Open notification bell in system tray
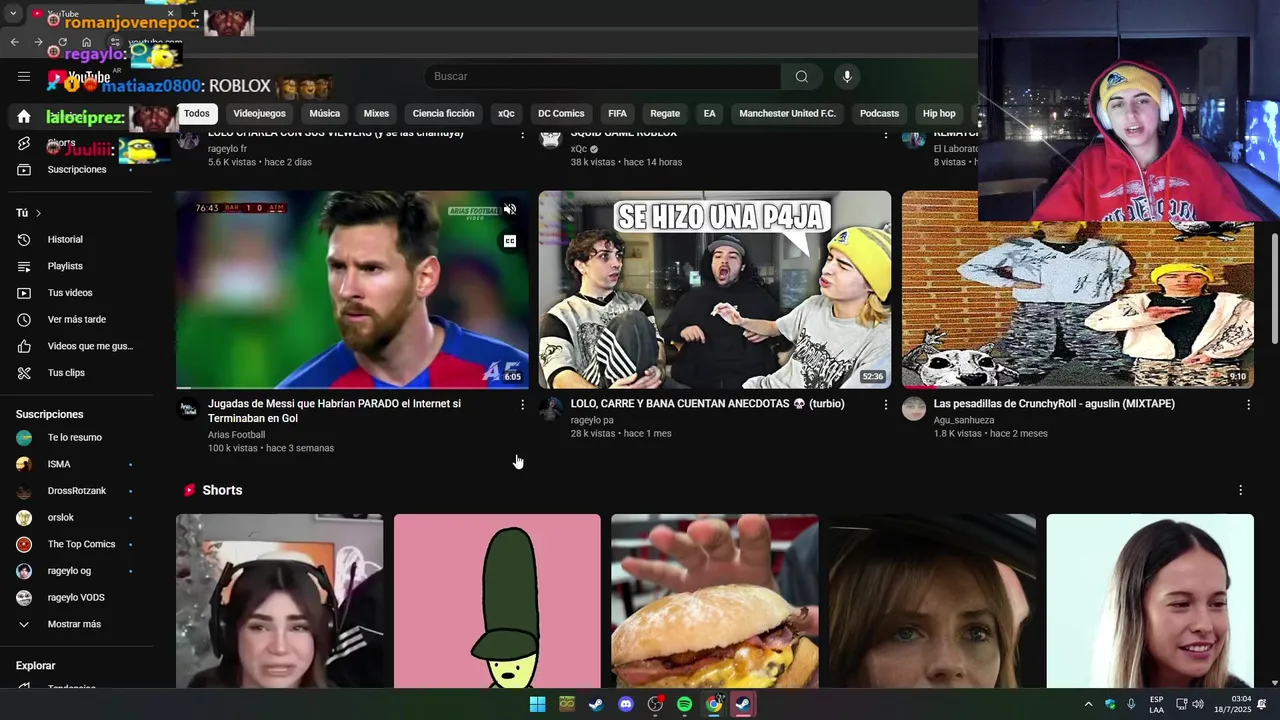Screen dimensions: 1280x720 click(1262, 704)
